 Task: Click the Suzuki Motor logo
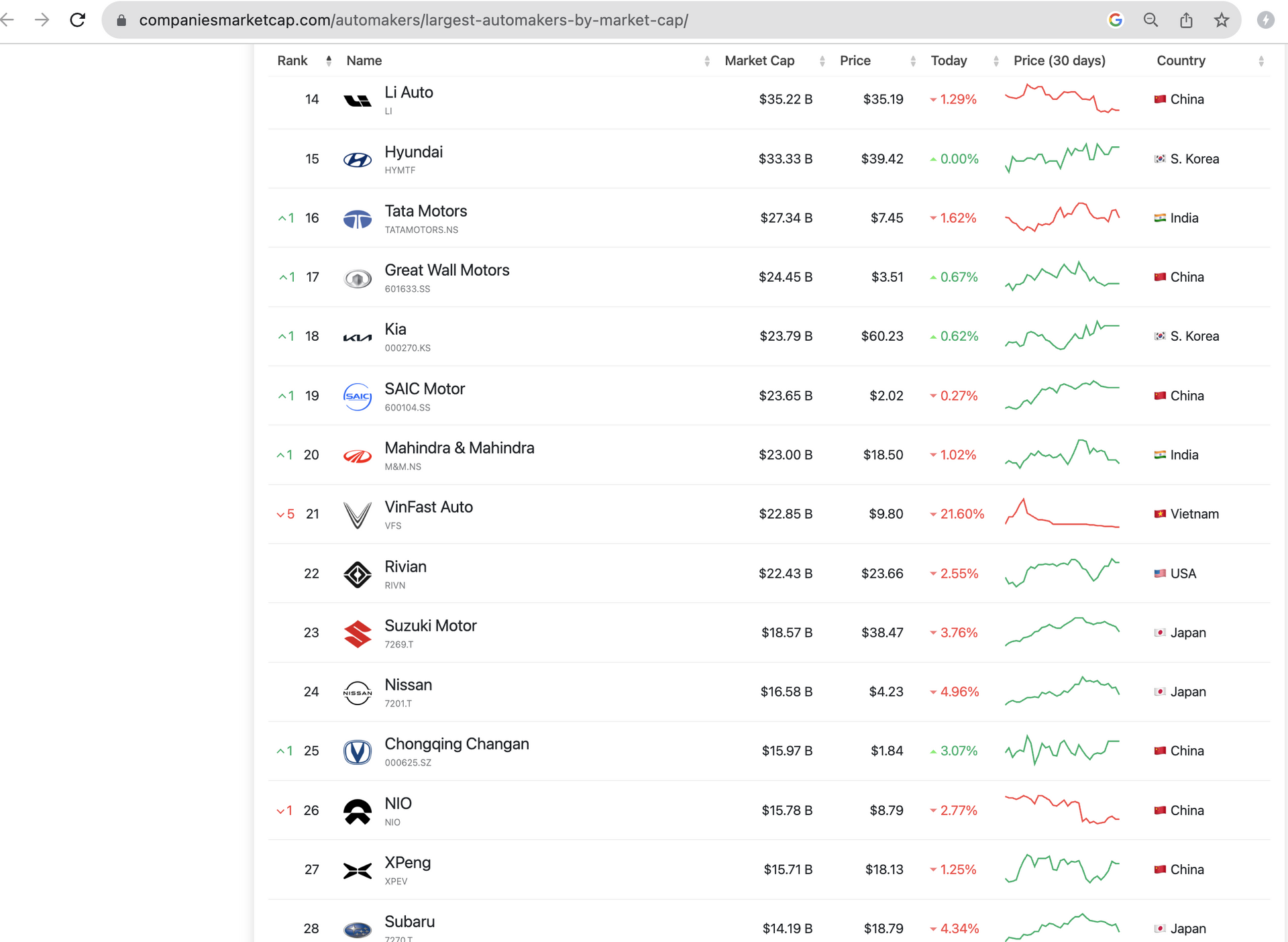[357, 633]
